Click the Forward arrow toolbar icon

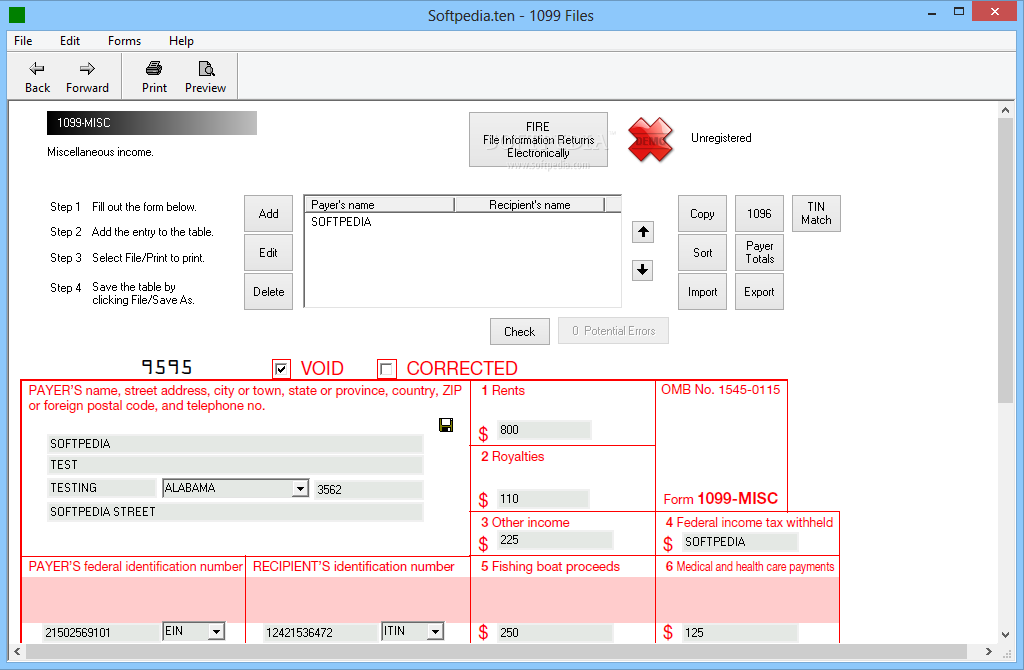tap(88, 68)
